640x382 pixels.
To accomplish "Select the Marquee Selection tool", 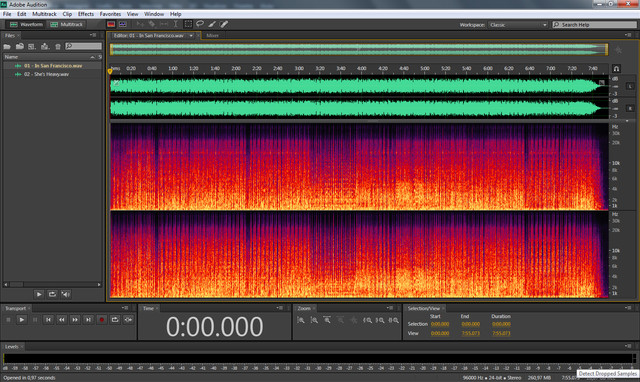I will 188,24.
